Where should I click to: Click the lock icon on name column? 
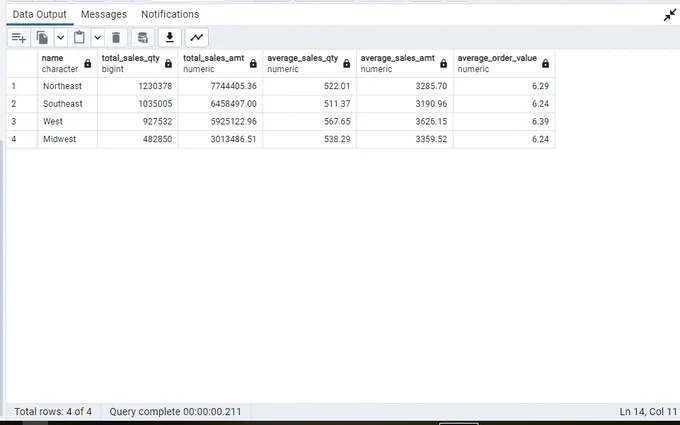point(88,64)
